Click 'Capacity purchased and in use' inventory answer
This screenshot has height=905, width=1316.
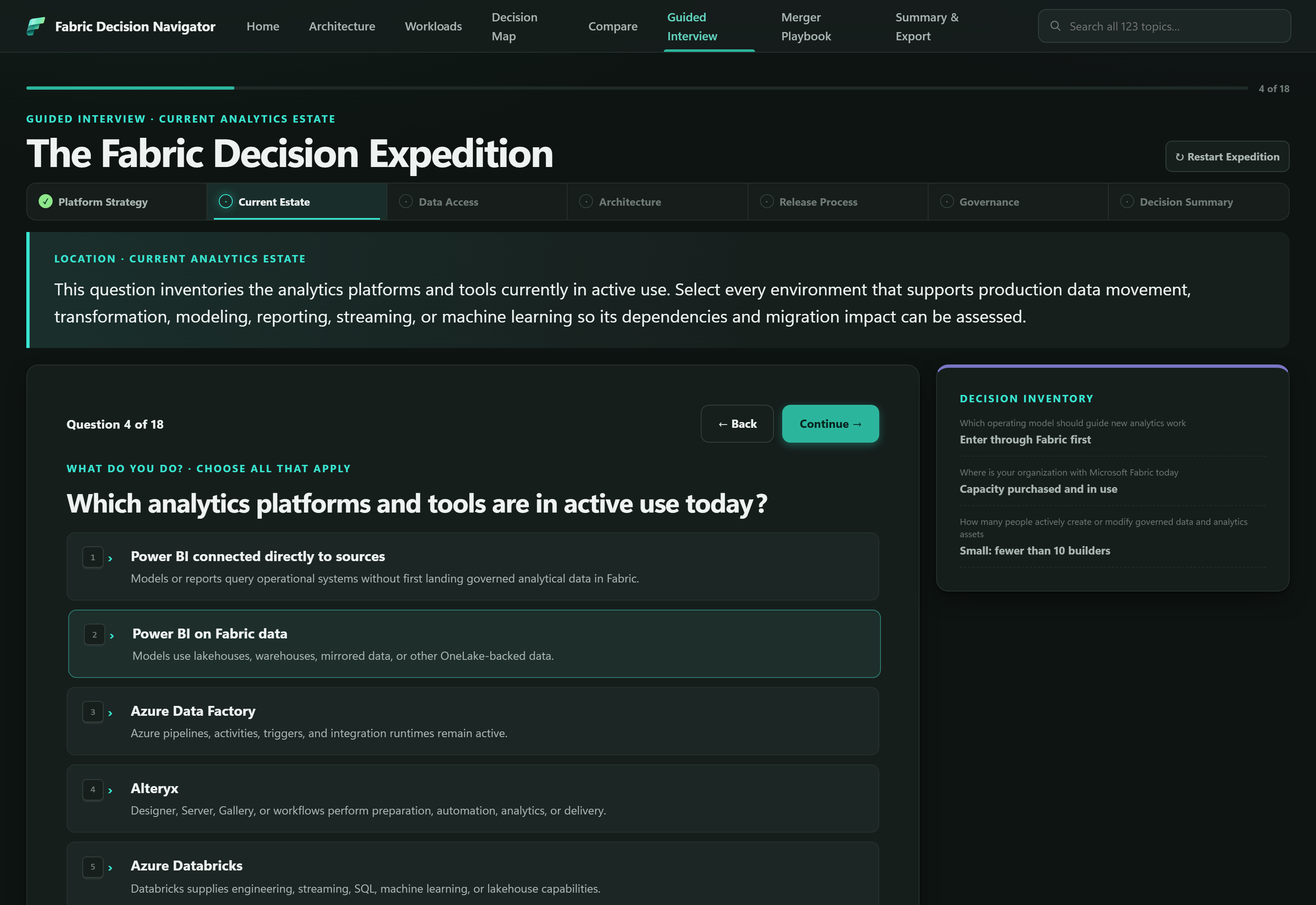pos(1038,489)
